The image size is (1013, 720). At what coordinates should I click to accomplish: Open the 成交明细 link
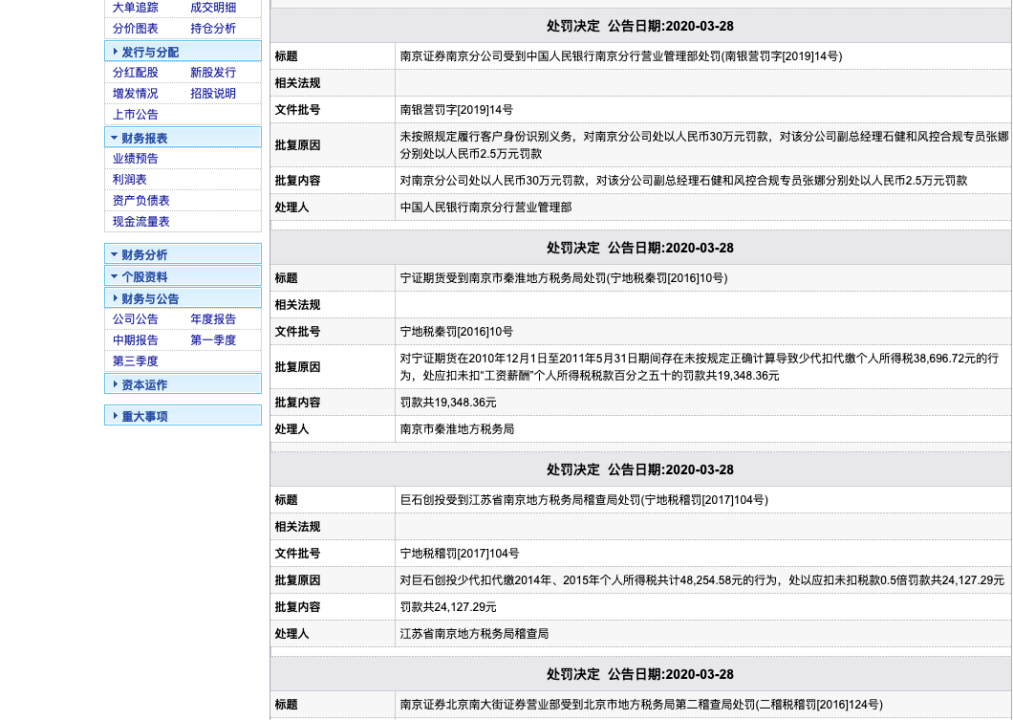tap(213, 8)
